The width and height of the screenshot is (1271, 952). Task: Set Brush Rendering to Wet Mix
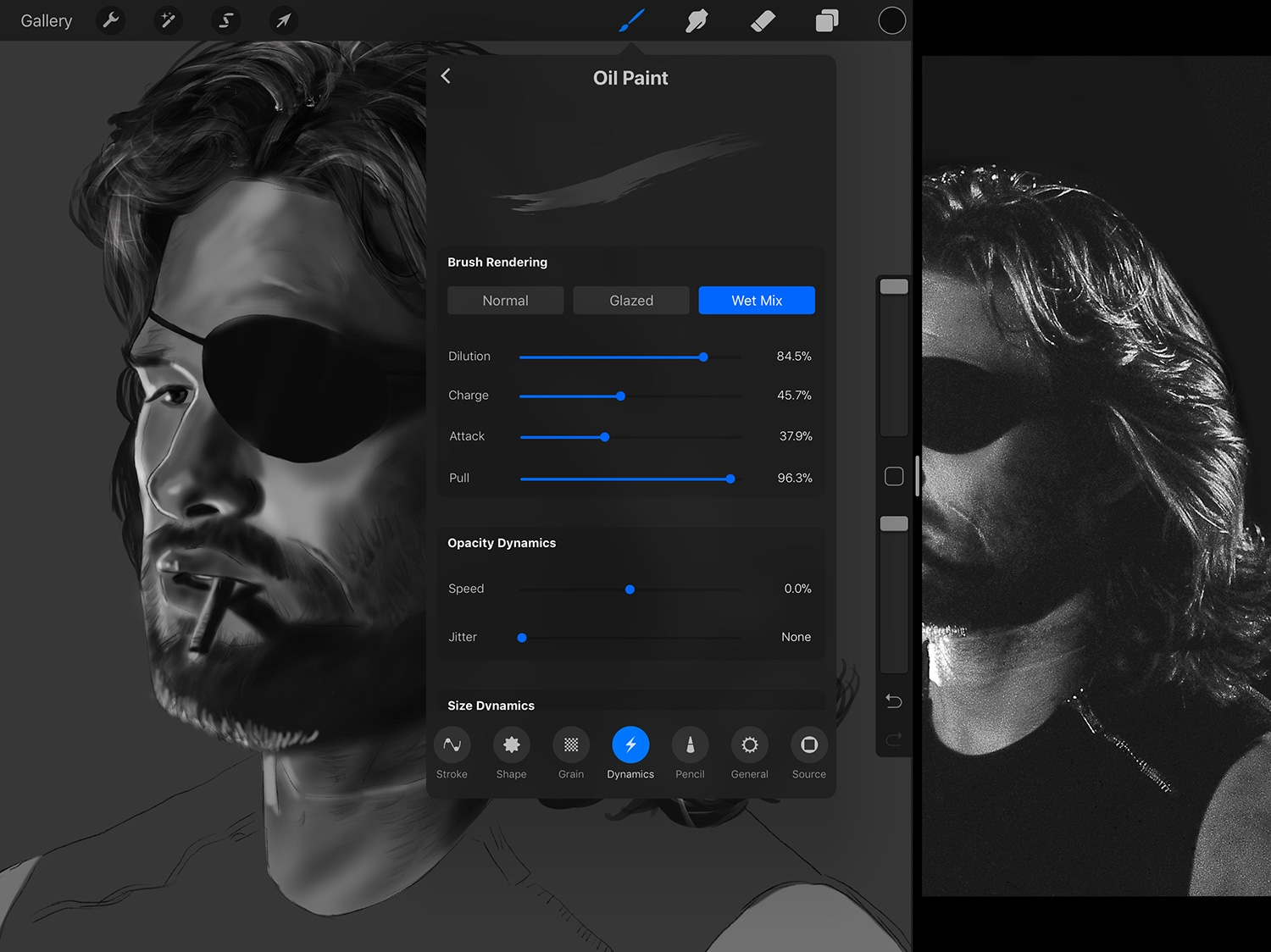[x=757, y=301]
